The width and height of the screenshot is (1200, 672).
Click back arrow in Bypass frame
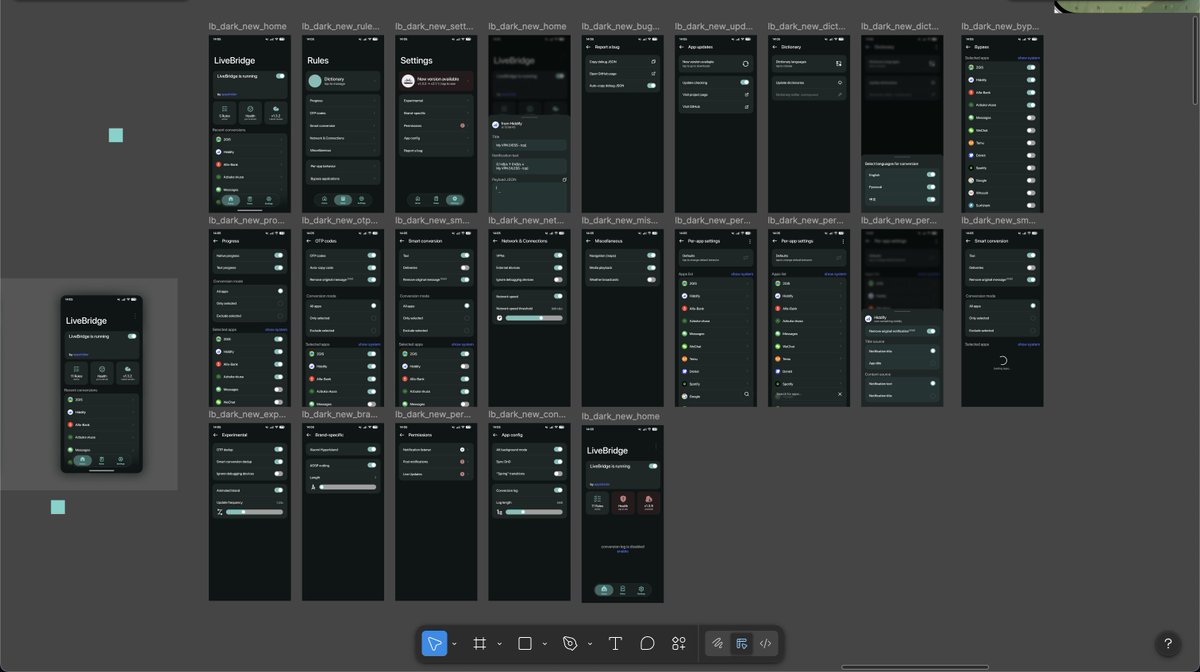[x=968, y=47]
